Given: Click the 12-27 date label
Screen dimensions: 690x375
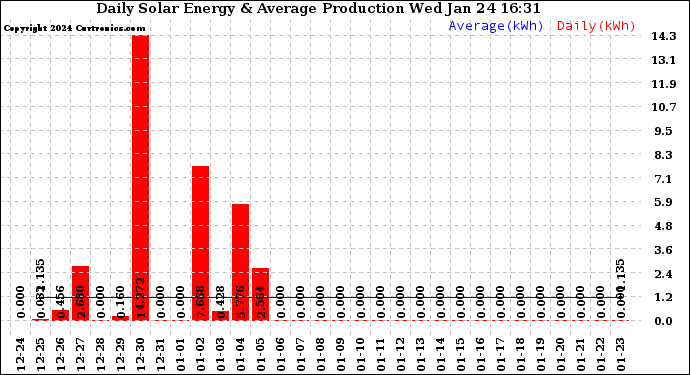Looking at the screenshot, I should (81, 355).
